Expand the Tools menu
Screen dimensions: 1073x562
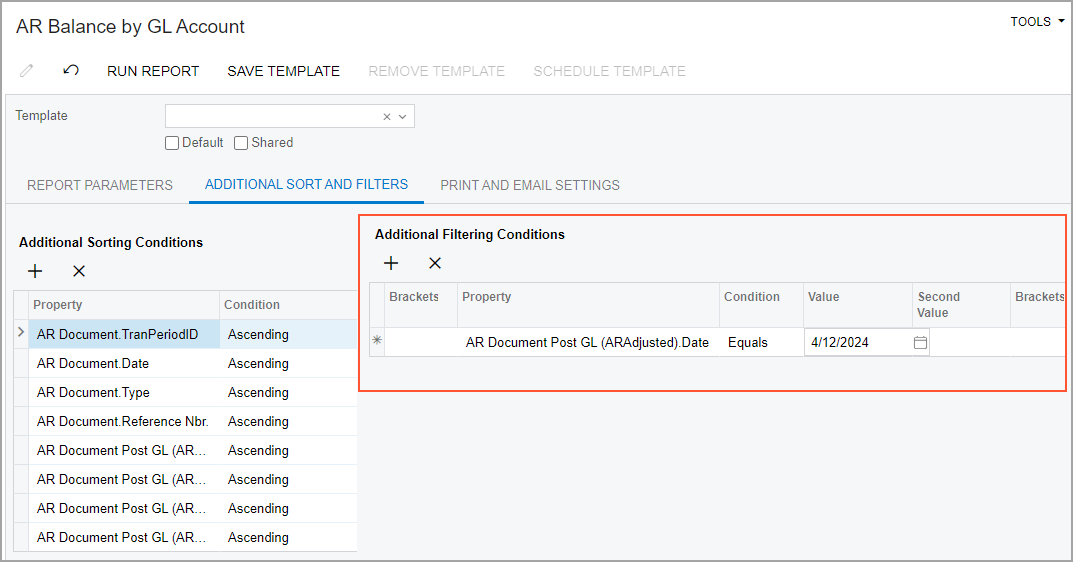pos(1037,22)
